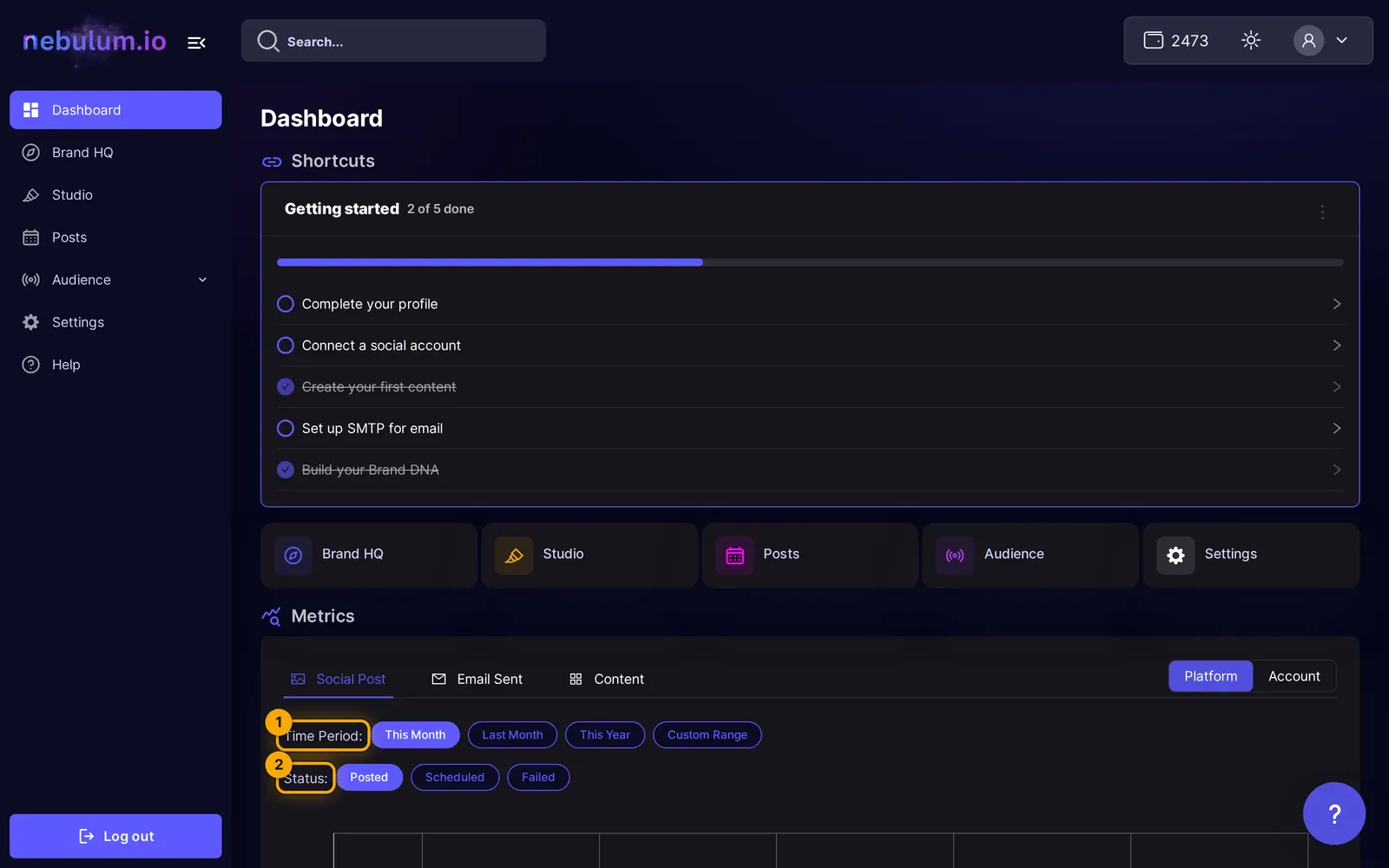The image size is (1389, 868).
Task: Open the Custom Range time period picker
Action: coord(707,734)
